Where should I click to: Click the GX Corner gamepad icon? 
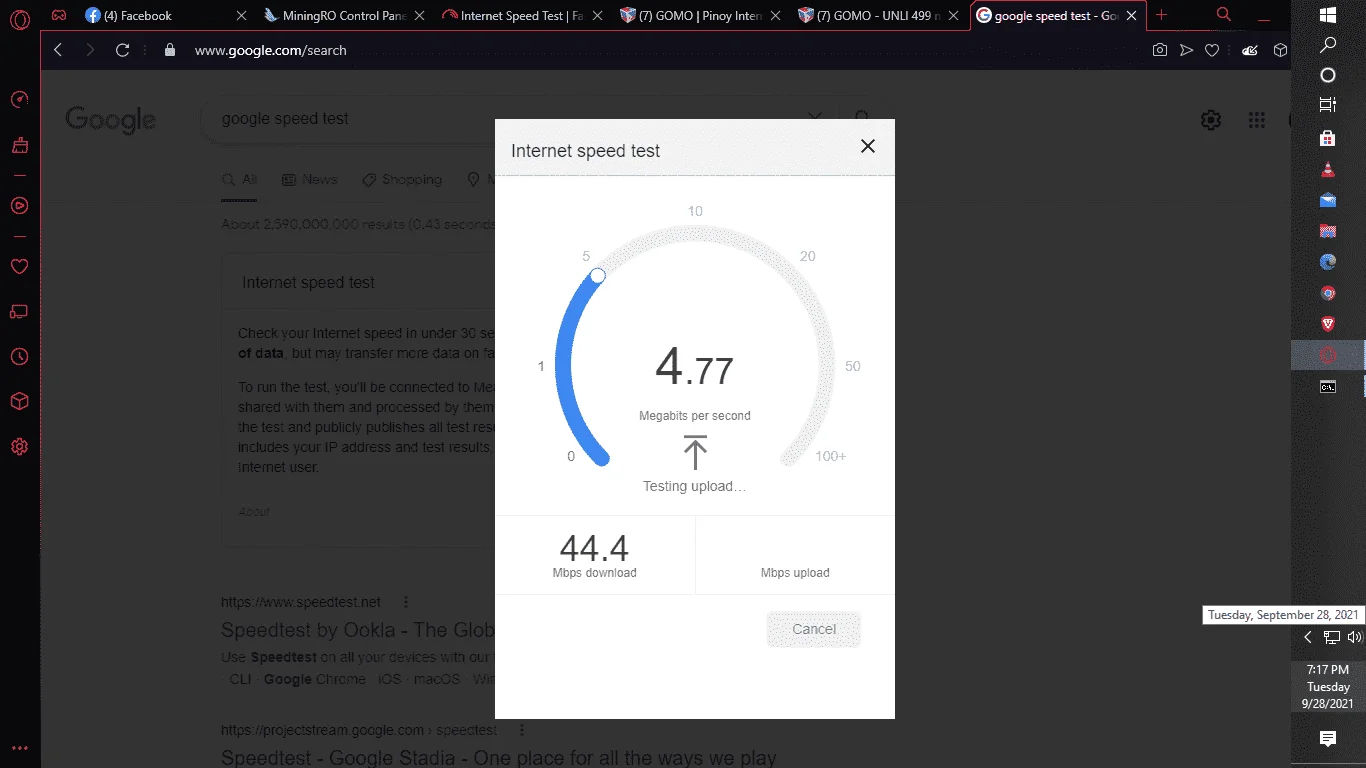point(59,16)
